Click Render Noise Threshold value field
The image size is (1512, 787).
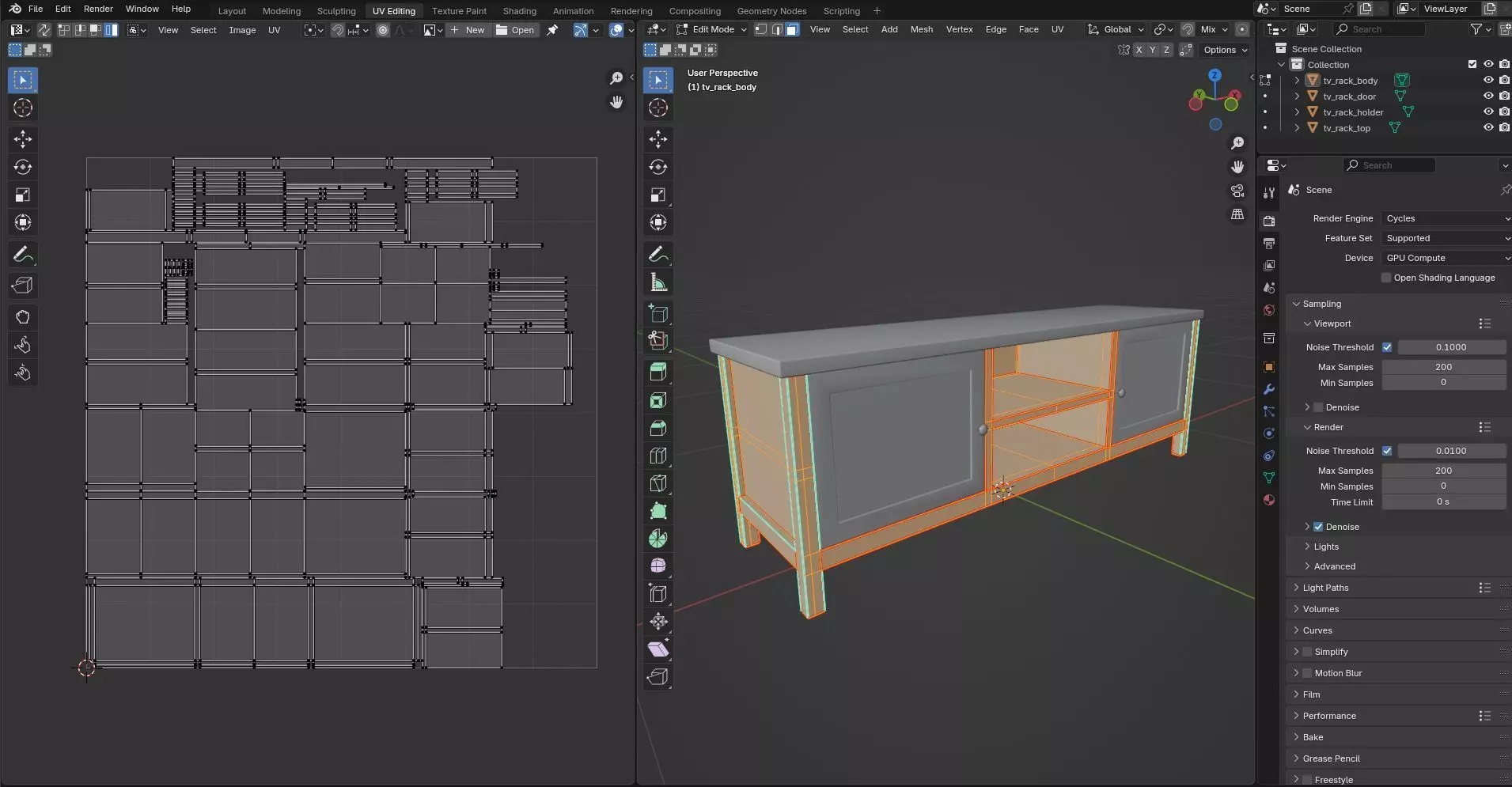[1451, 451]
